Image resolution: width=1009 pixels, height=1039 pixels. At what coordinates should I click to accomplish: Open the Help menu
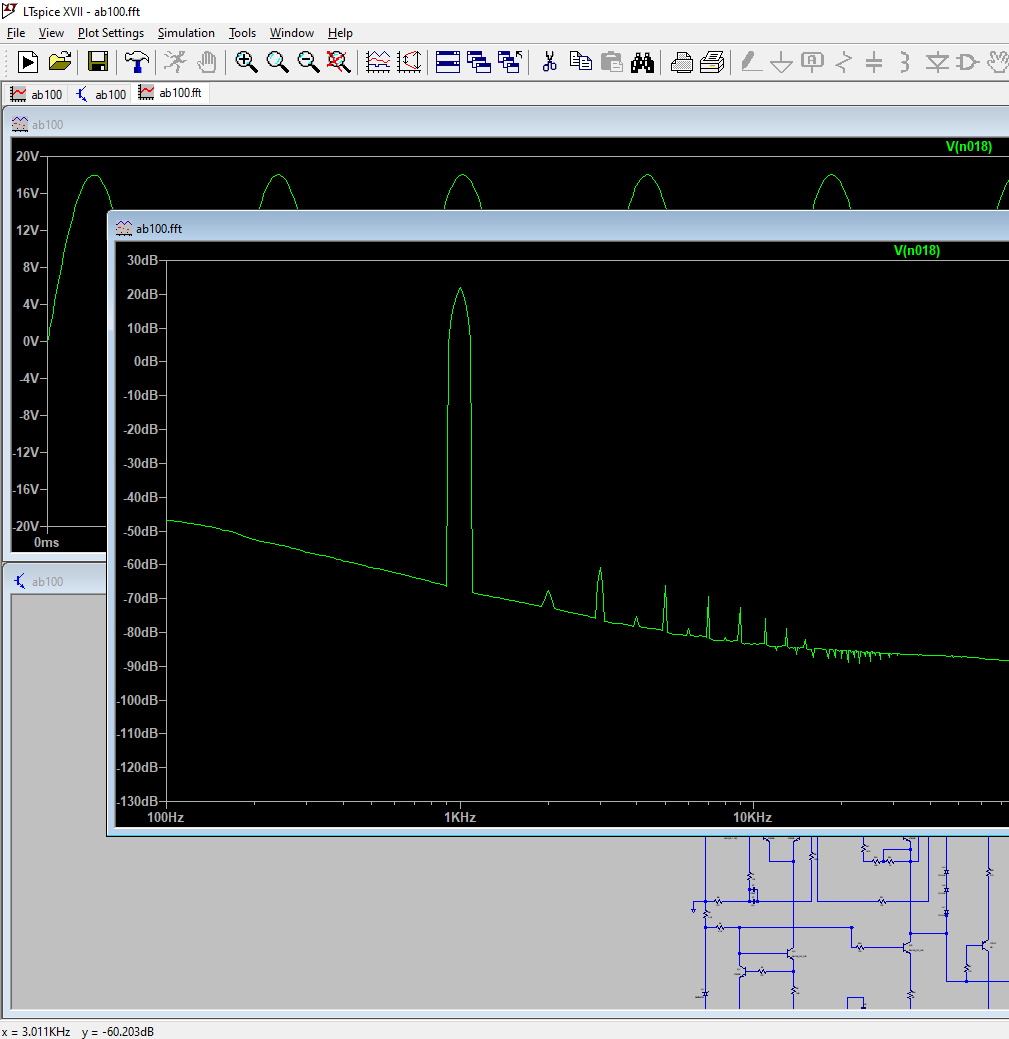[340, 32]
